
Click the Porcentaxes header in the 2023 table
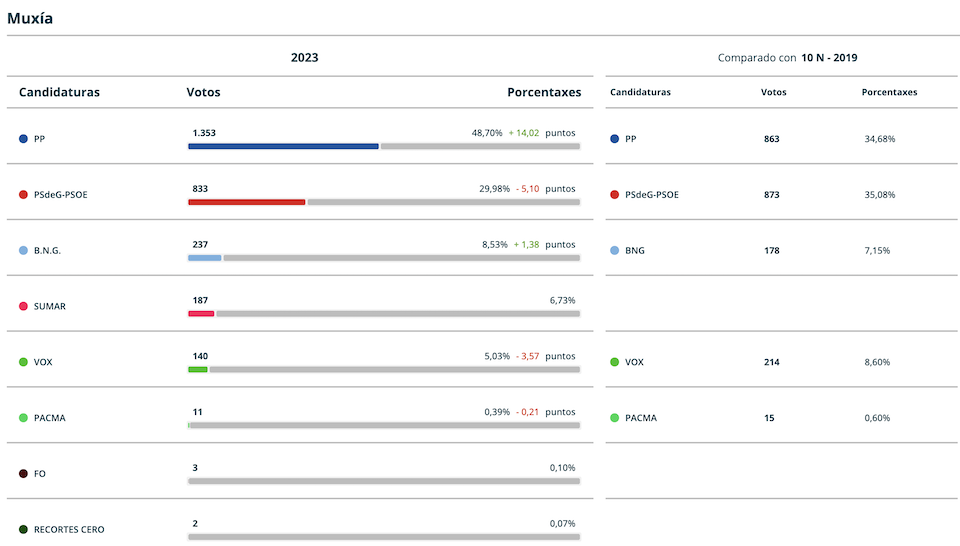[x=544, y=92]
